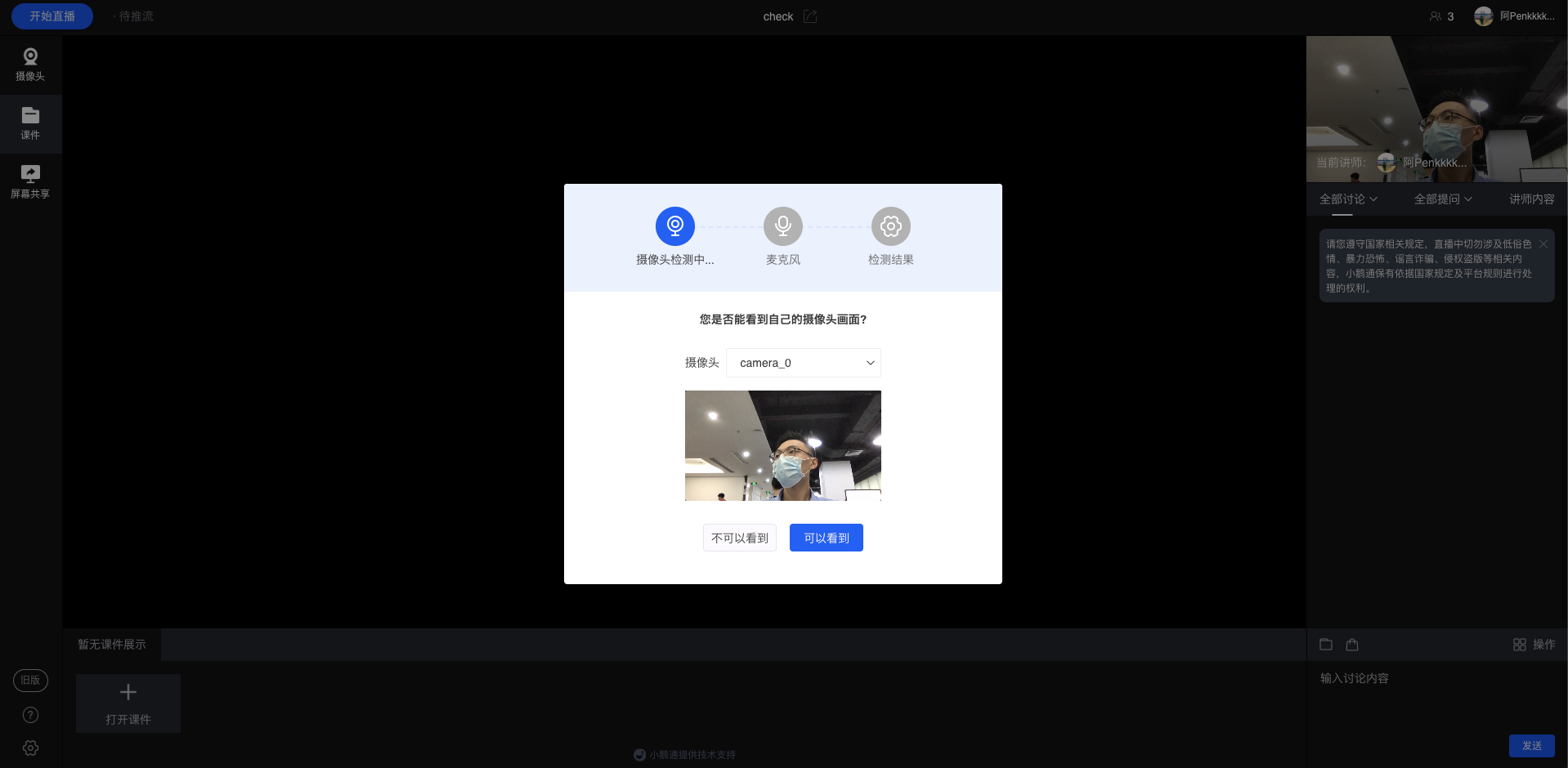Open the 操作 operations menu
The height and width of the screenshot is (768, 1568).
click(x=1534, y=645)
